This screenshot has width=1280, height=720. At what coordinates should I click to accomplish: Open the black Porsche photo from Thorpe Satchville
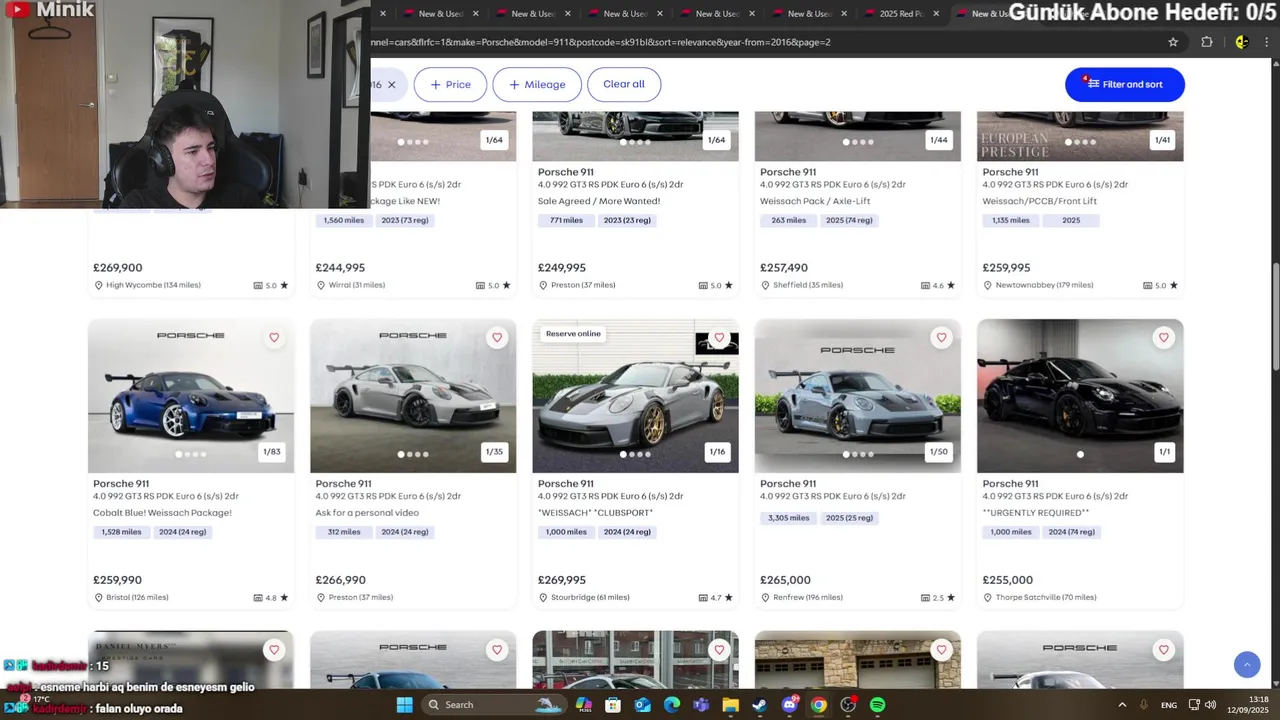1080,396
